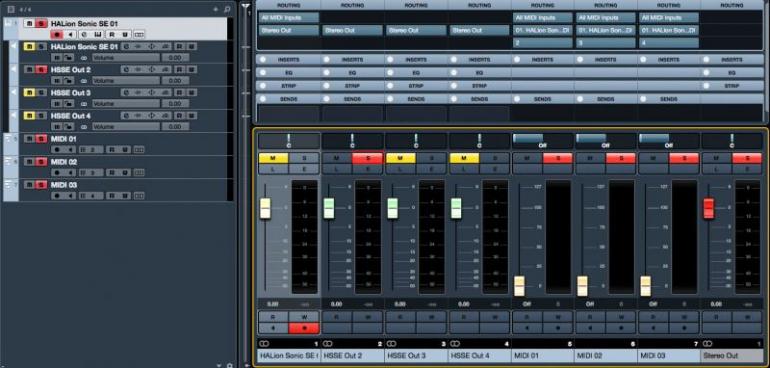Image resolution: width=770 pixels, height=368 pixels.
Task: Click the monitor button in HALion Sonic SE mixer channel
Action: pos(273,328)
